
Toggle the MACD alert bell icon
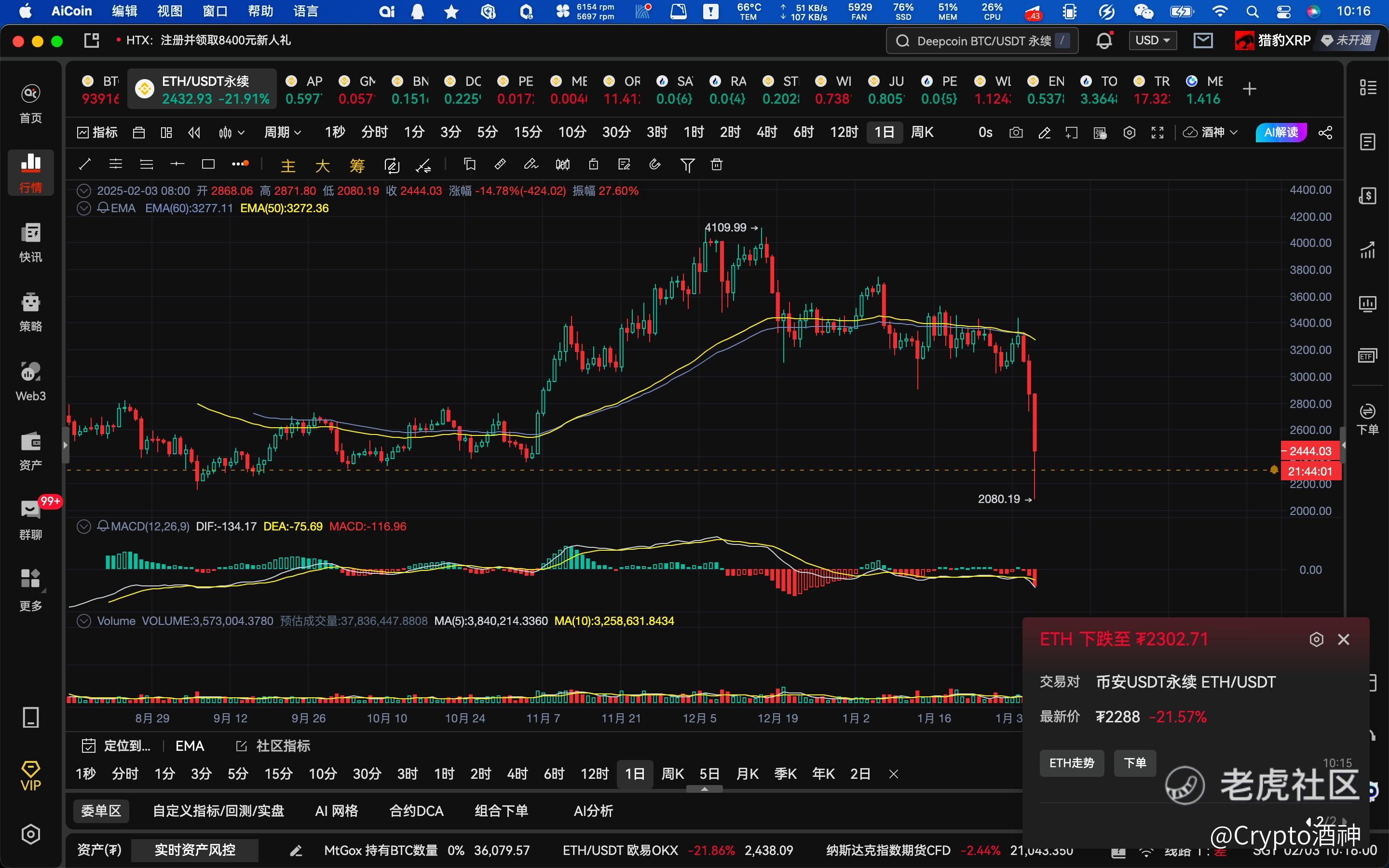[x=103, y=527]
